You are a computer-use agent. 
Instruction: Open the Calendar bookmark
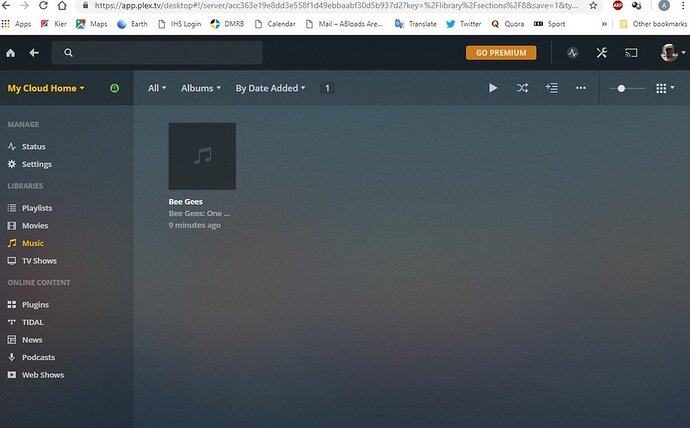[275, 24]
